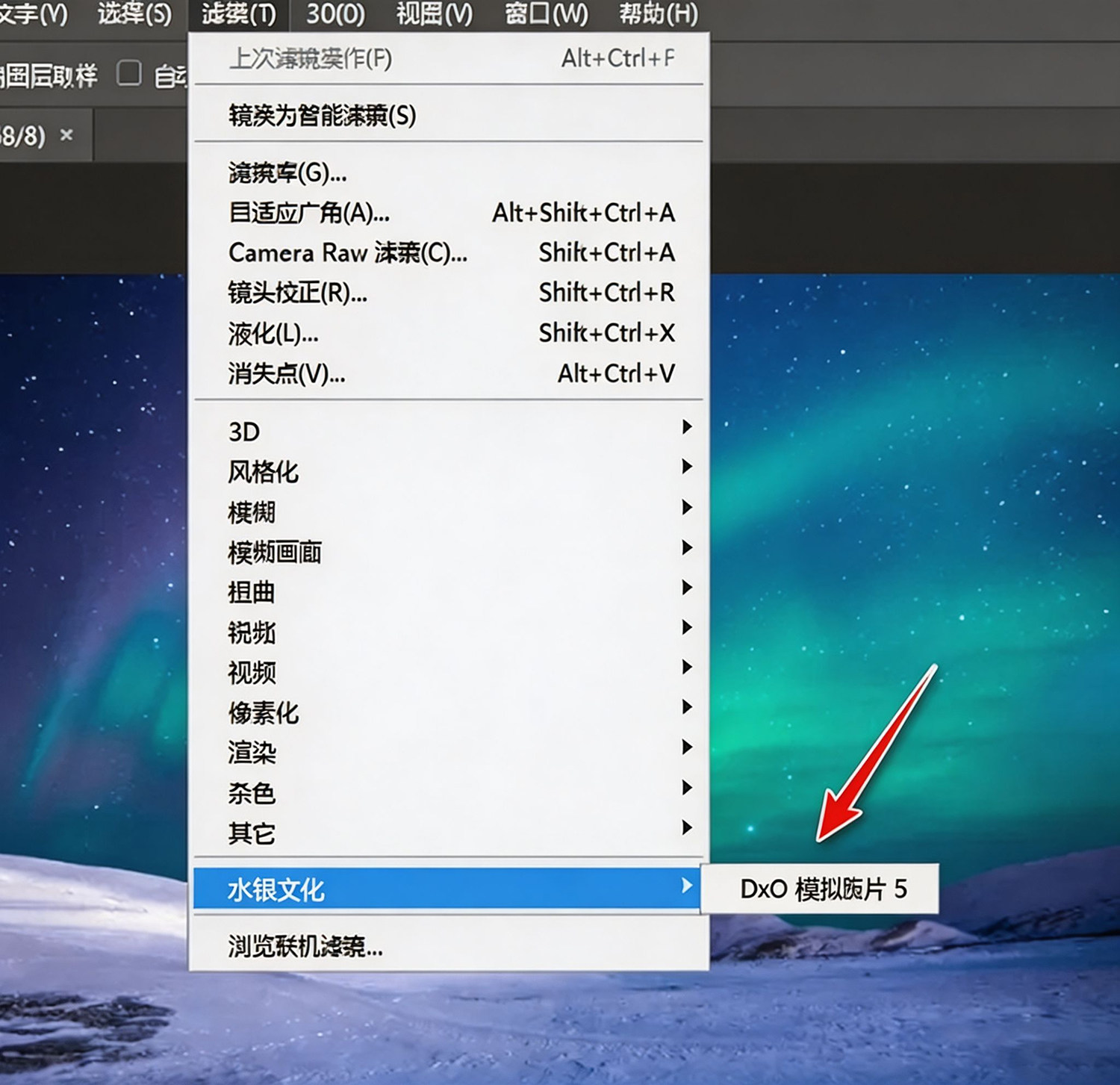Expand the 风格化 submenu
This screenshot has width=1120, height=1085.
point(448,471)
